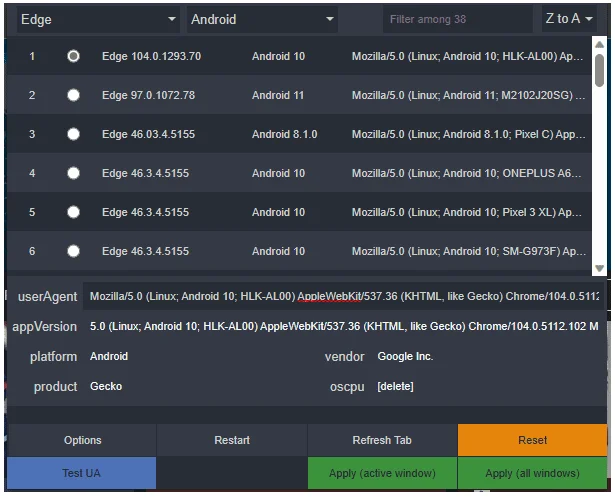The width and height of the screenshot is (615, 499).
Task: Click Apply (all windows) button
Action: [532, 473]
